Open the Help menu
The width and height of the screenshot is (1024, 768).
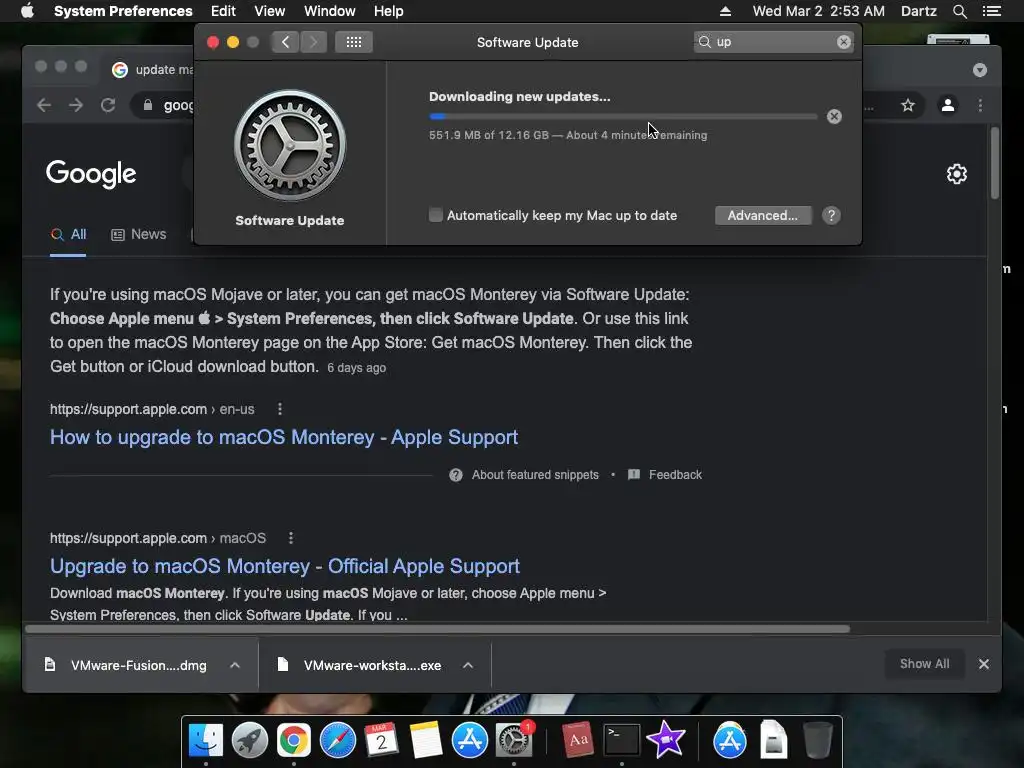point(389,11)
